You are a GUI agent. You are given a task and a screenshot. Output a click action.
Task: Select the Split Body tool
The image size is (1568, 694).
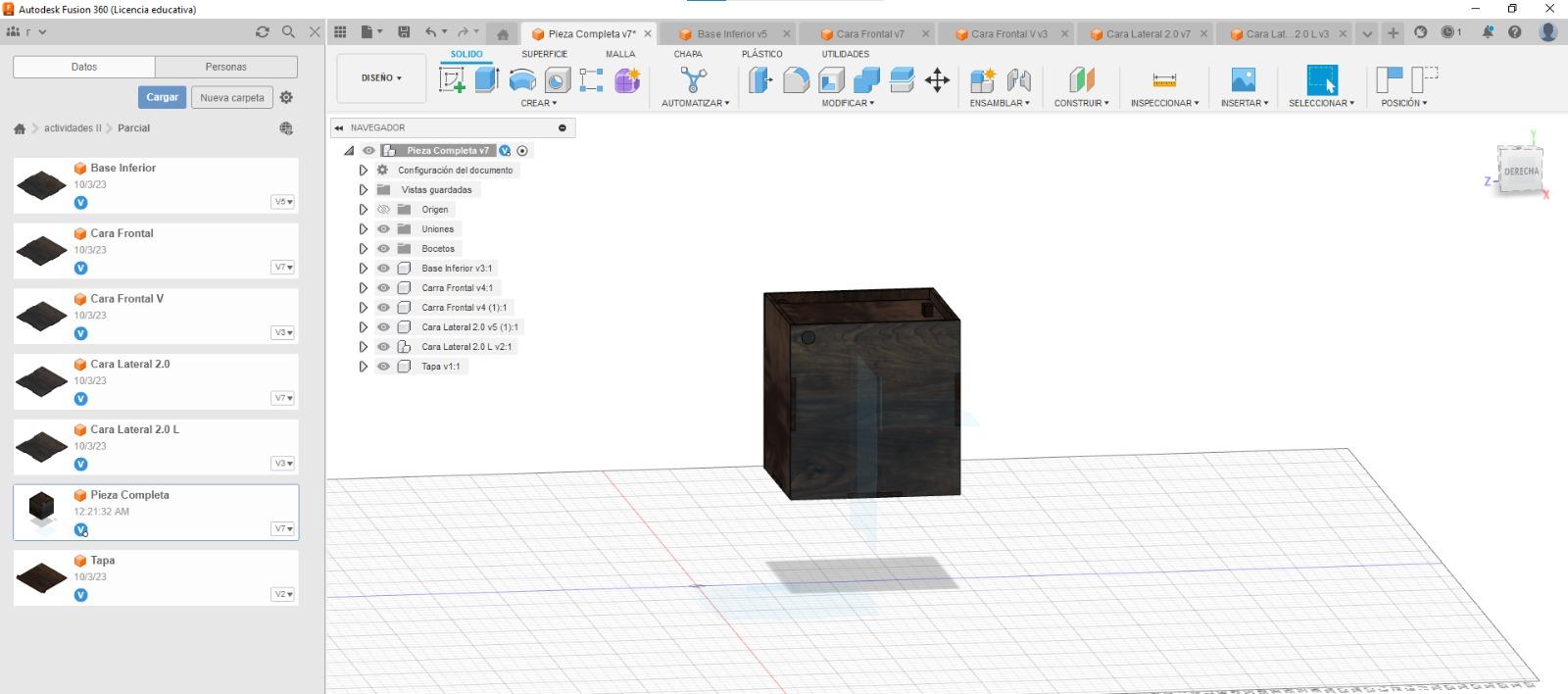902,80
